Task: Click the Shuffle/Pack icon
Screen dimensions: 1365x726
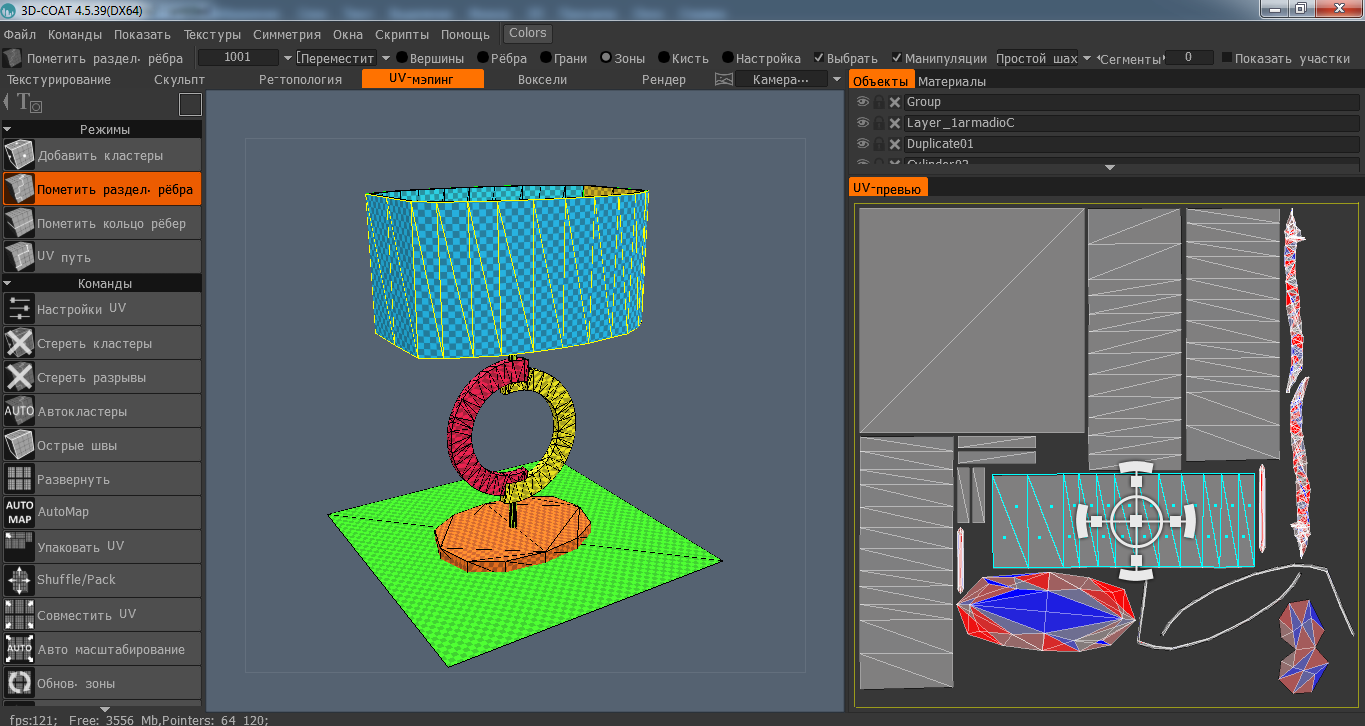Action: pyautogui.click(x=19, y=580)
